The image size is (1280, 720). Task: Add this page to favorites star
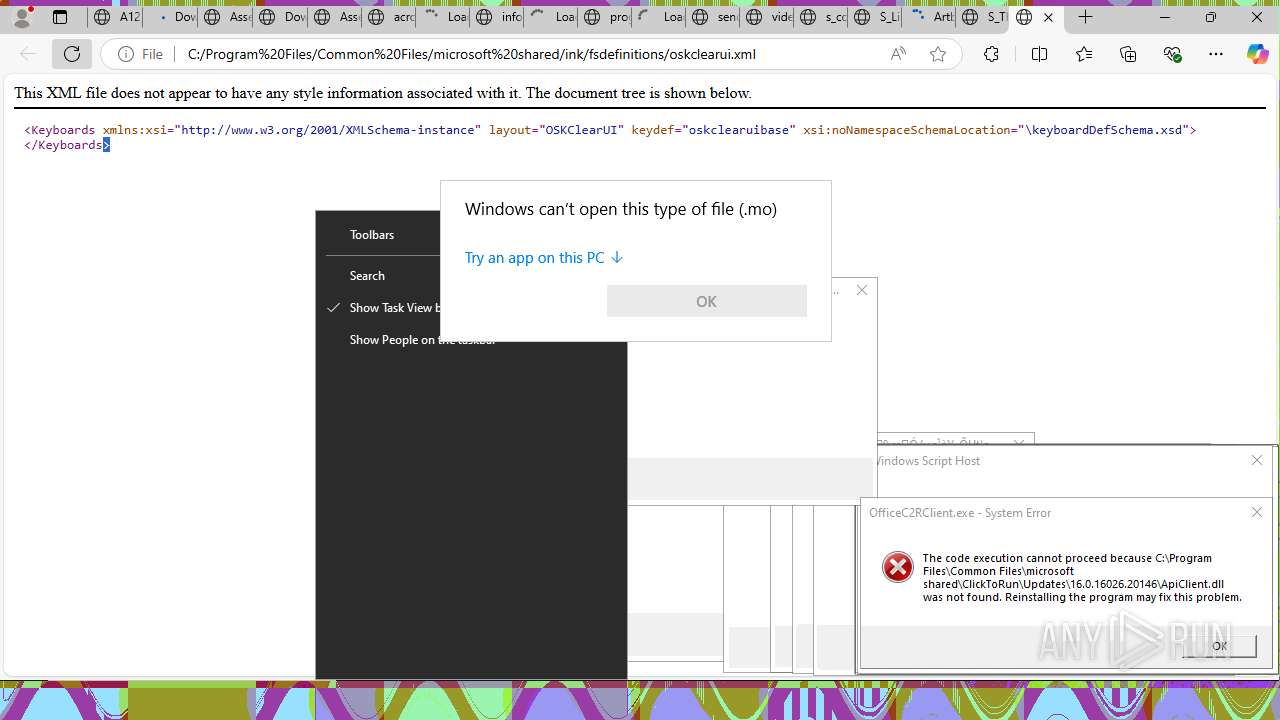click(937, 54)
